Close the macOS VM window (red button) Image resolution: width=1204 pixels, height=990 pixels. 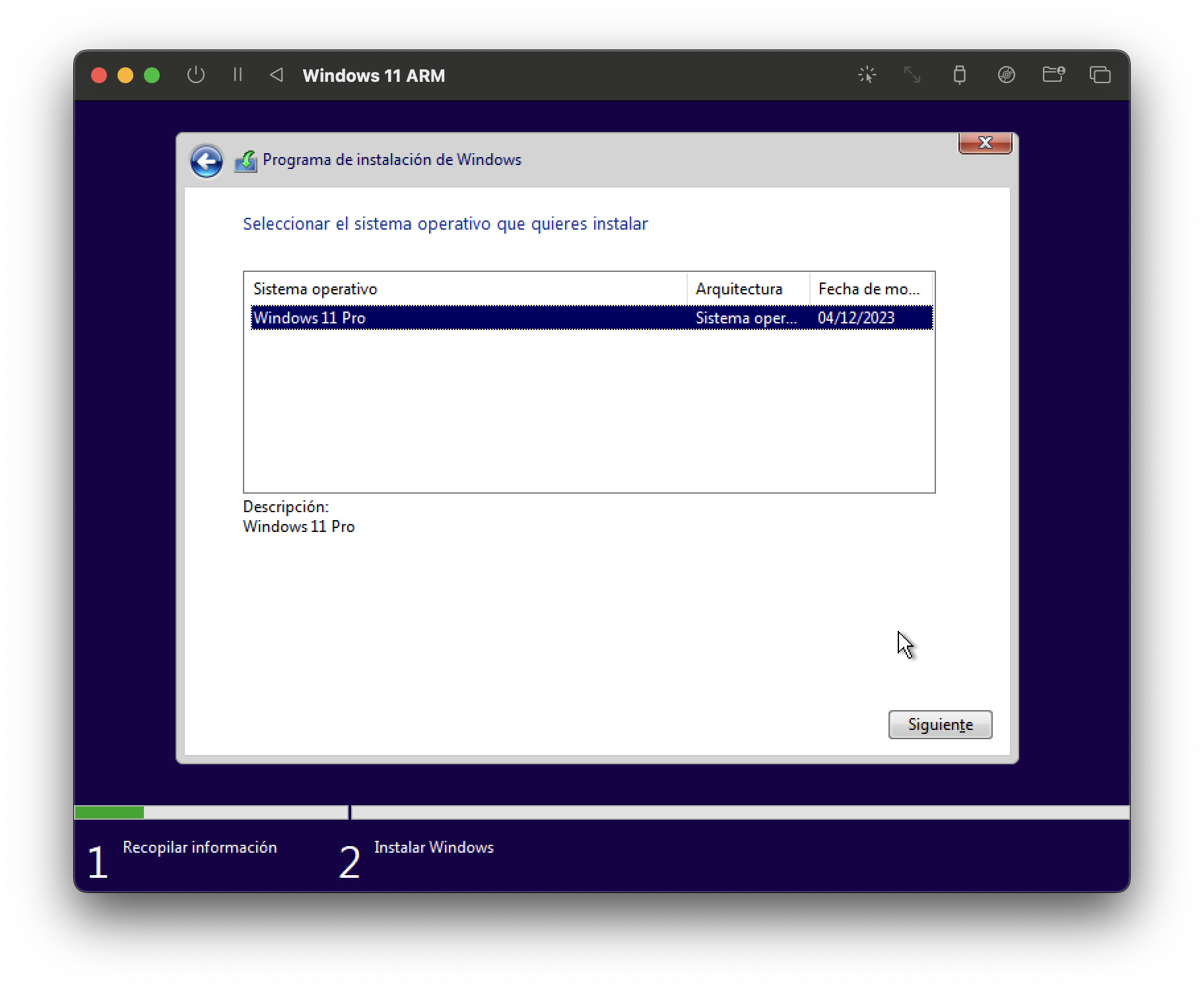pos(99,75)
